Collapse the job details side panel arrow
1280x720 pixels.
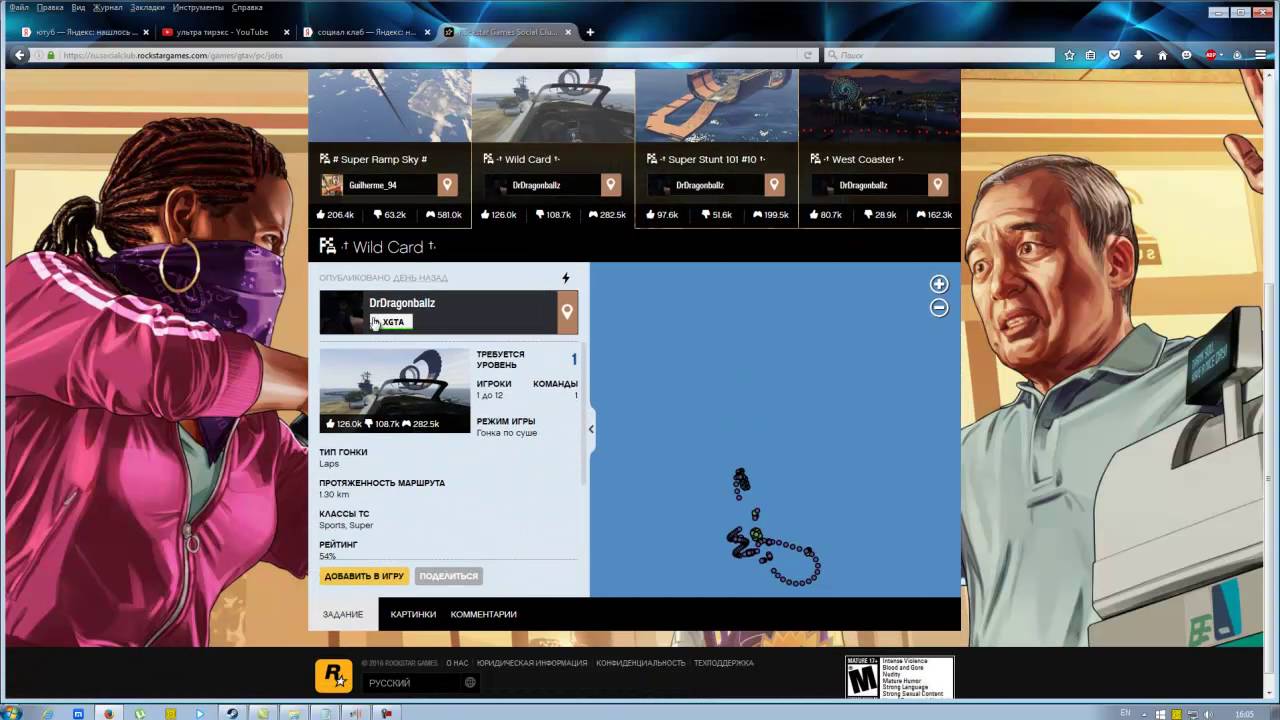(591, 429)
